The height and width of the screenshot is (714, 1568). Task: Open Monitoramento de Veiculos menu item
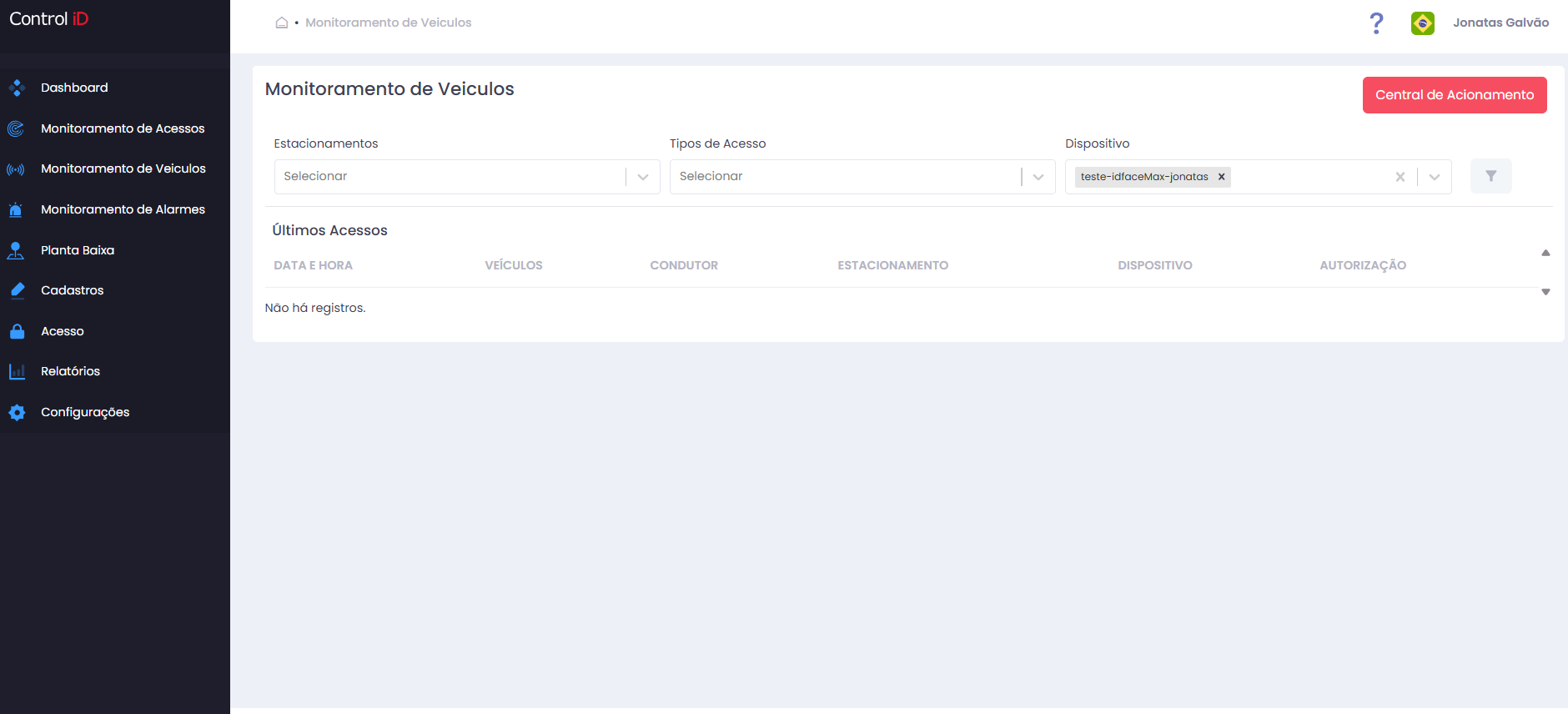pyautogui.click(x=123, y=168)
